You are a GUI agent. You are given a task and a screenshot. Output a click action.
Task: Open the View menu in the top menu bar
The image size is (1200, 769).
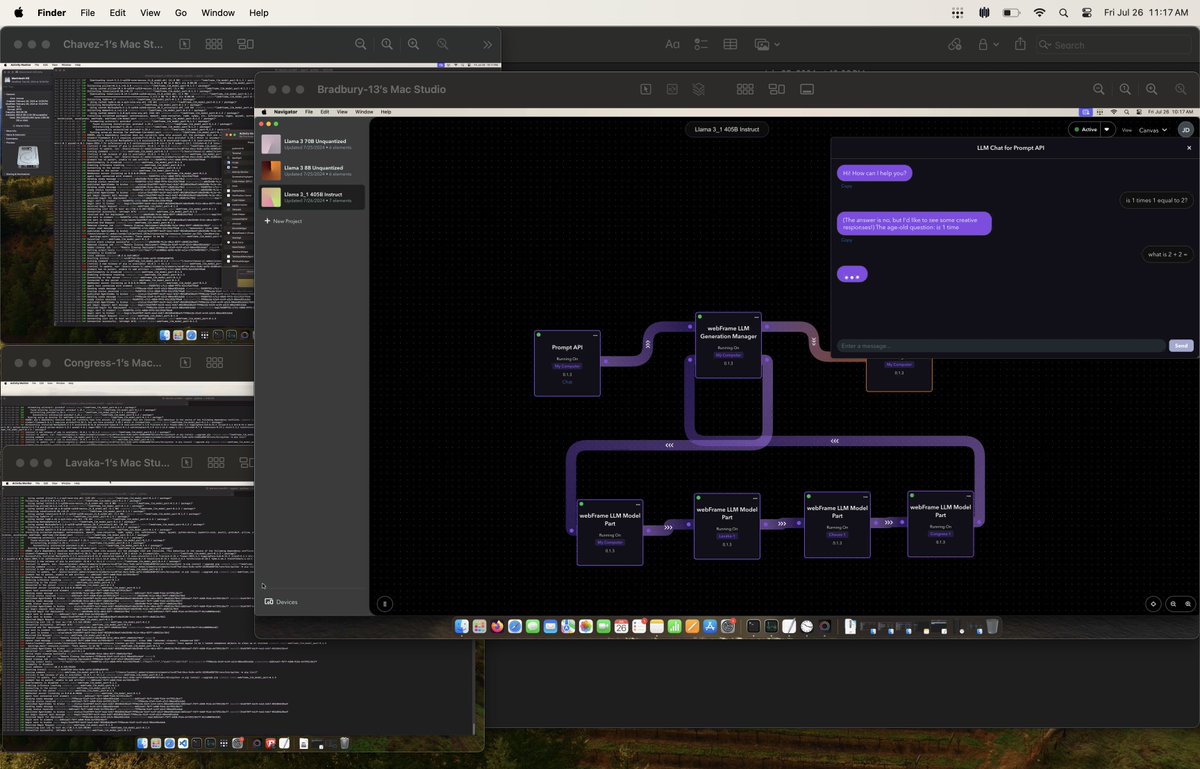click(x=150, y=13)
